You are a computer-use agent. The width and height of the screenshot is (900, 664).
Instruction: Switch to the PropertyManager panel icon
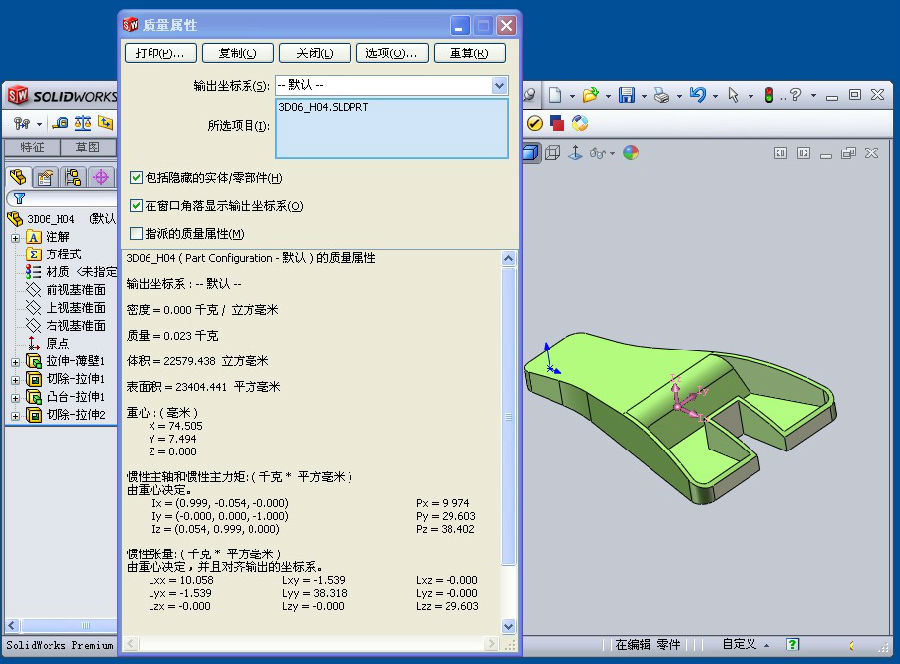point(45,177)
